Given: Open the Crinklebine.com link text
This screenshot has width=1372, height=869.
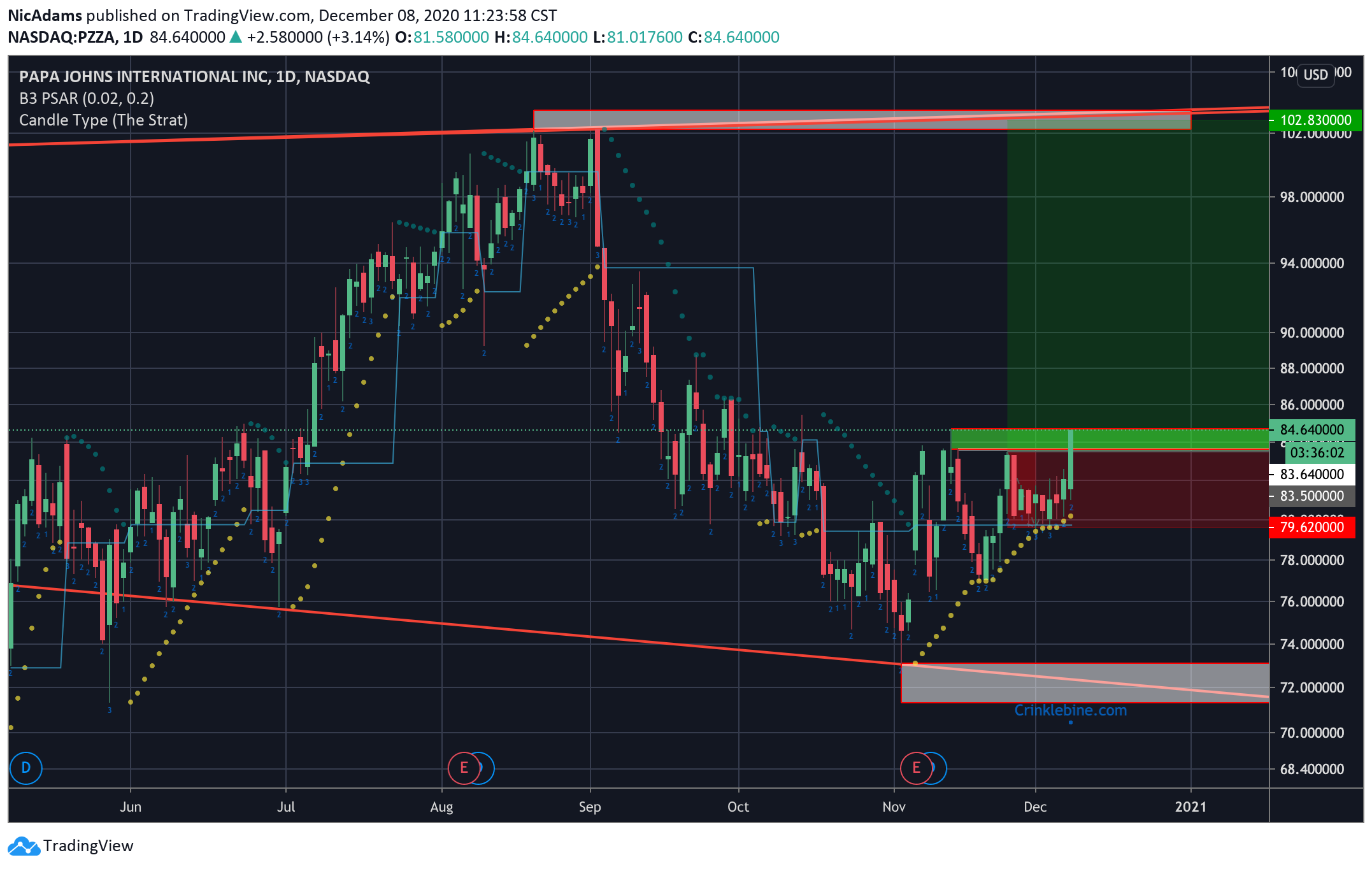Looking at the screenshot, I should [x=1070, y=710].
